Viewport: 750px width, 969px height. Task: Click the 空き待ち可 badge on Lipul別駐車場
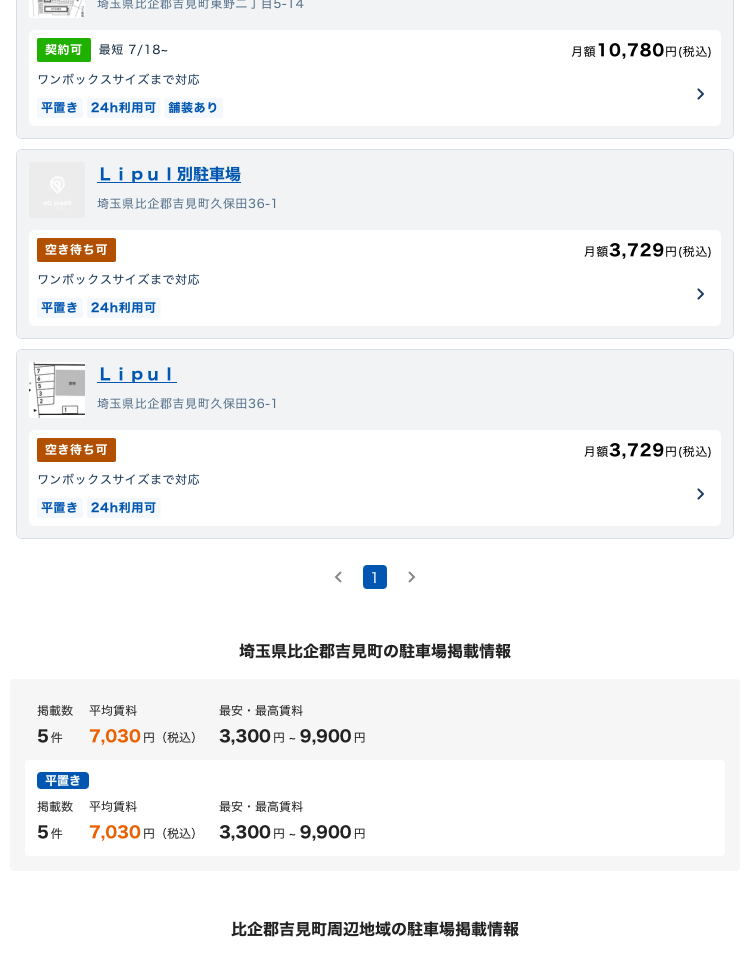pos(77,250)
